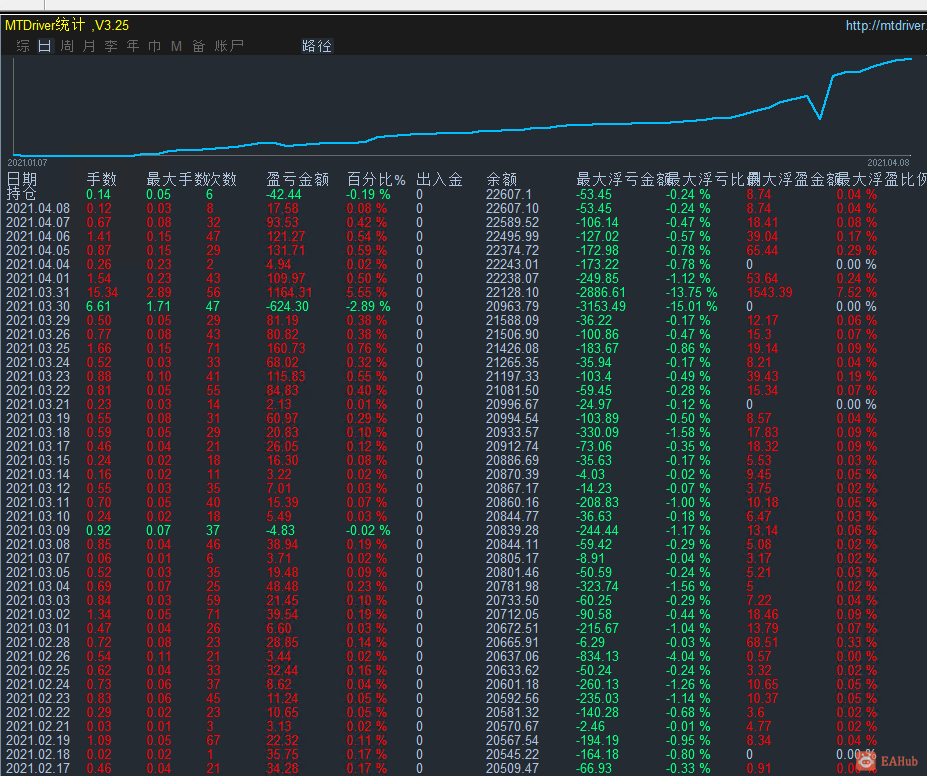Click floating loss ratio -13.75 %

691,293
